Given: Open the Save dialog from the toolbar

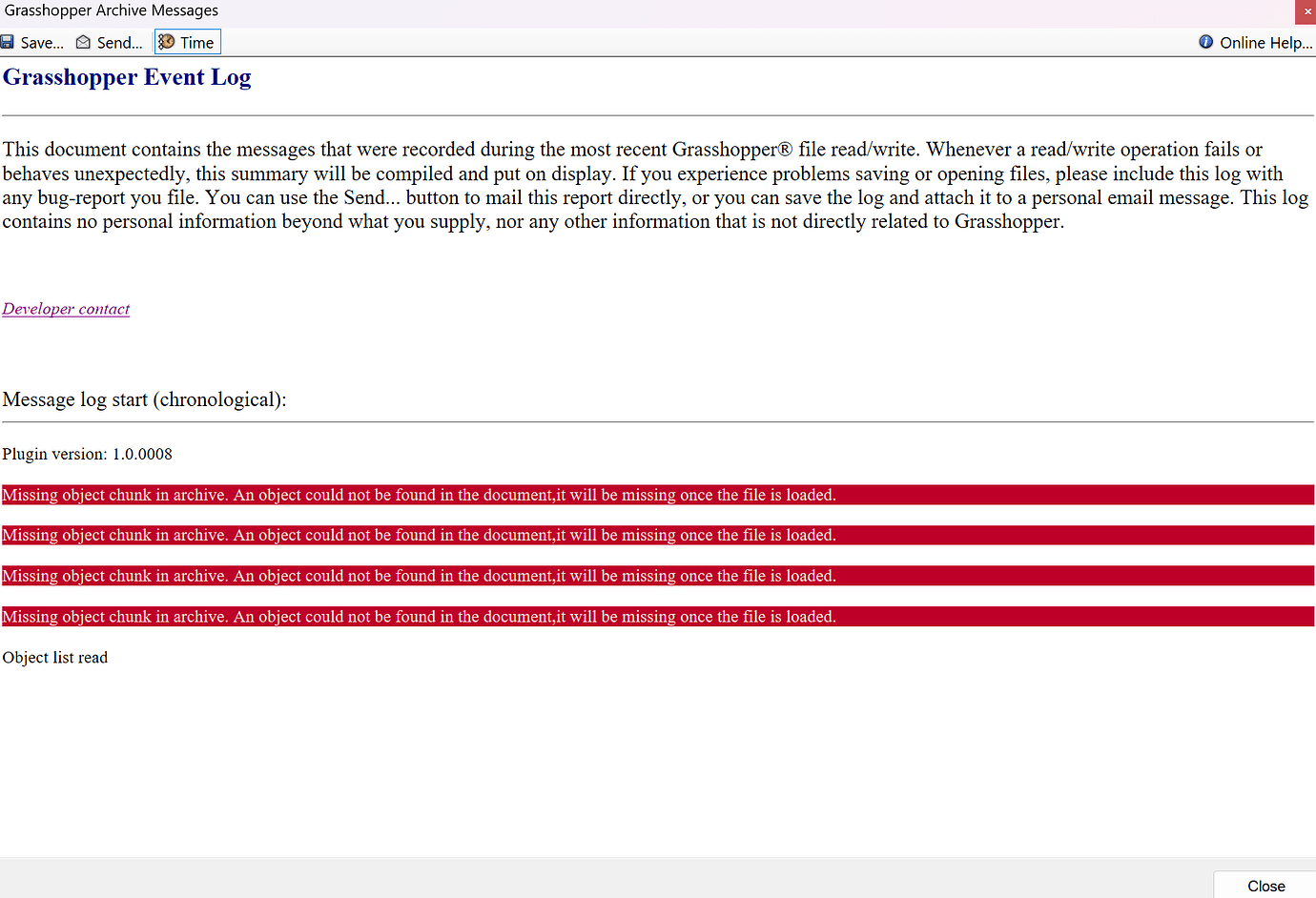Looking at the screenshot, I should pyautogui.click(x=33, y=42).
